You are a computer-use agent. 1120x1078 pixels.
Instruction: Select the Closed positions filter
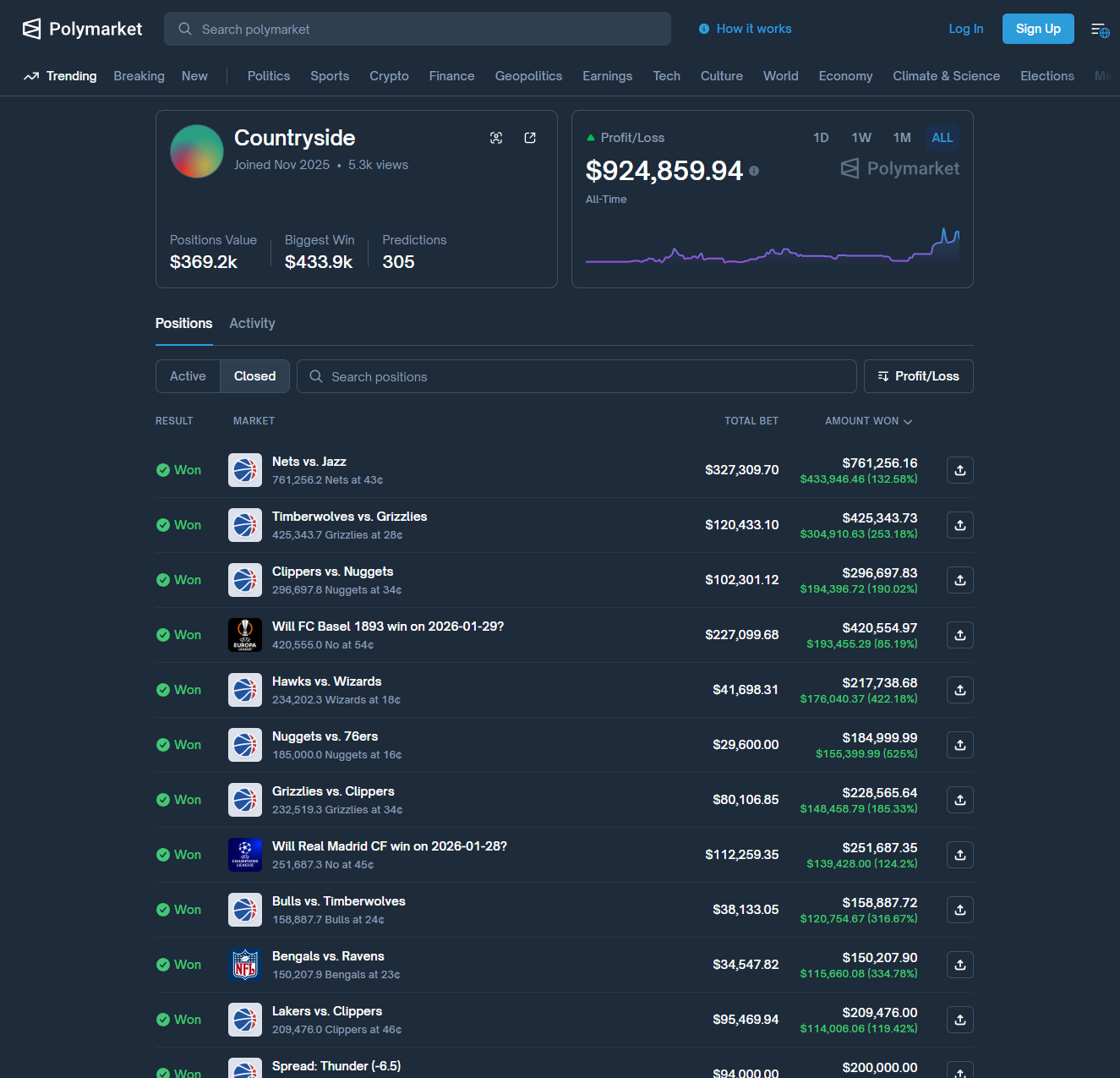(254, 376)
